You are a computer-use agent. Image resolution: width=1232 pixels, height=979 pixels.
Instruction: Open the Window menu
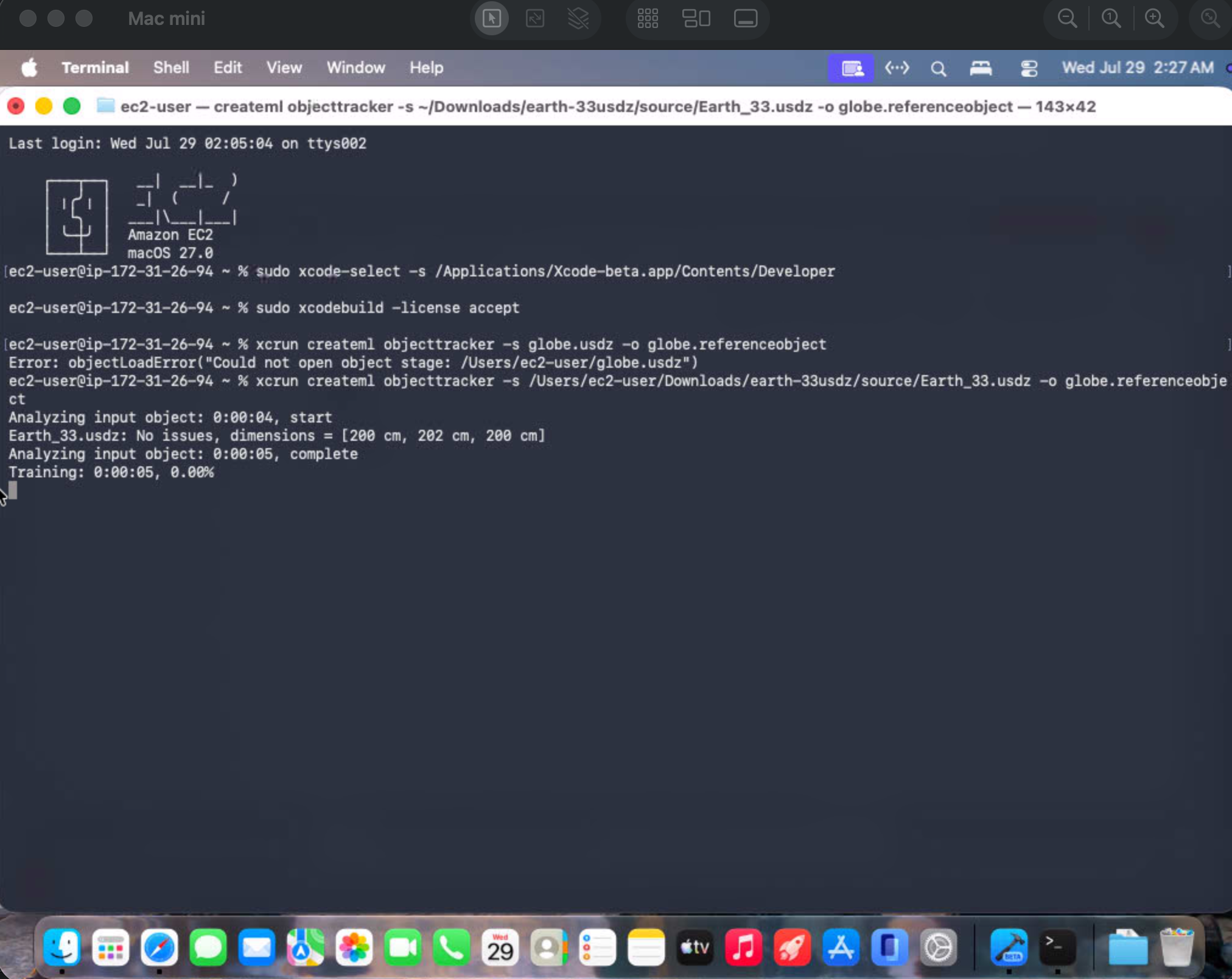coord(355,68)
